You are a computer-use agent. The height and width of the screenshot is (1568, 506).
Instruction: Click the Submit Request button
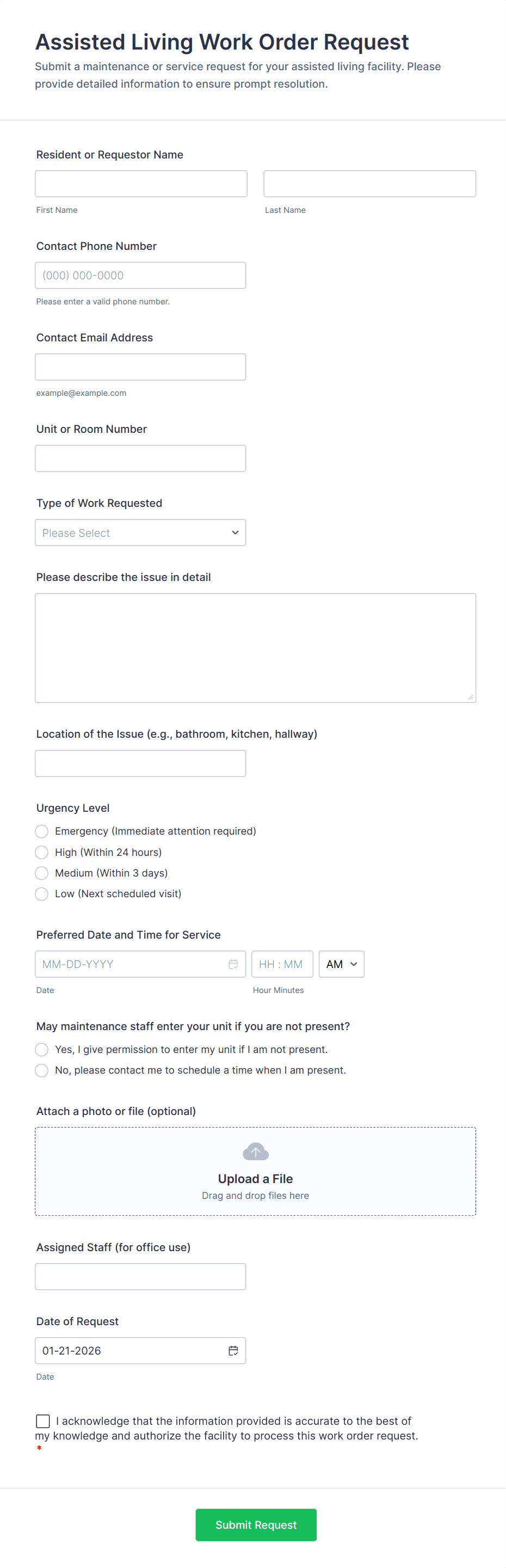pos(256,1525)
